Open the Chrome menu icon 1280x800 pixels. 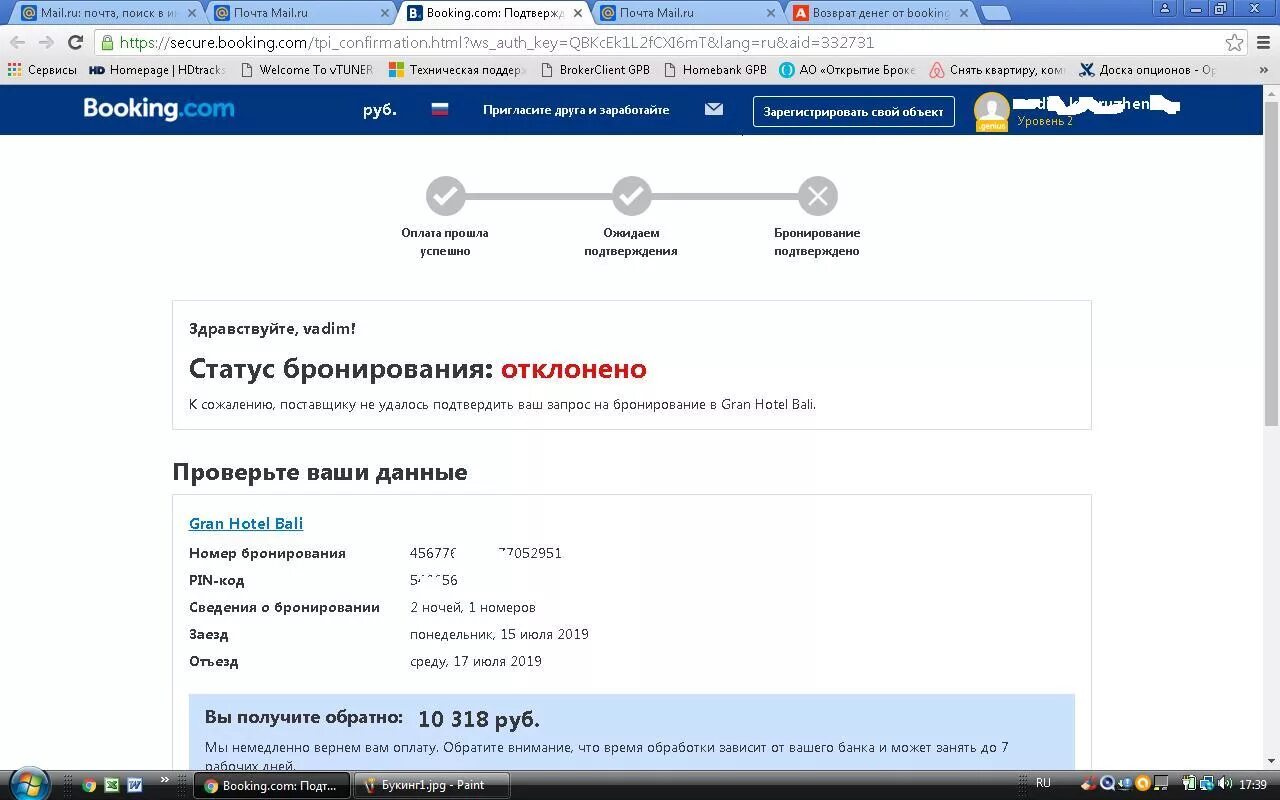click(x=1265, y=43)
